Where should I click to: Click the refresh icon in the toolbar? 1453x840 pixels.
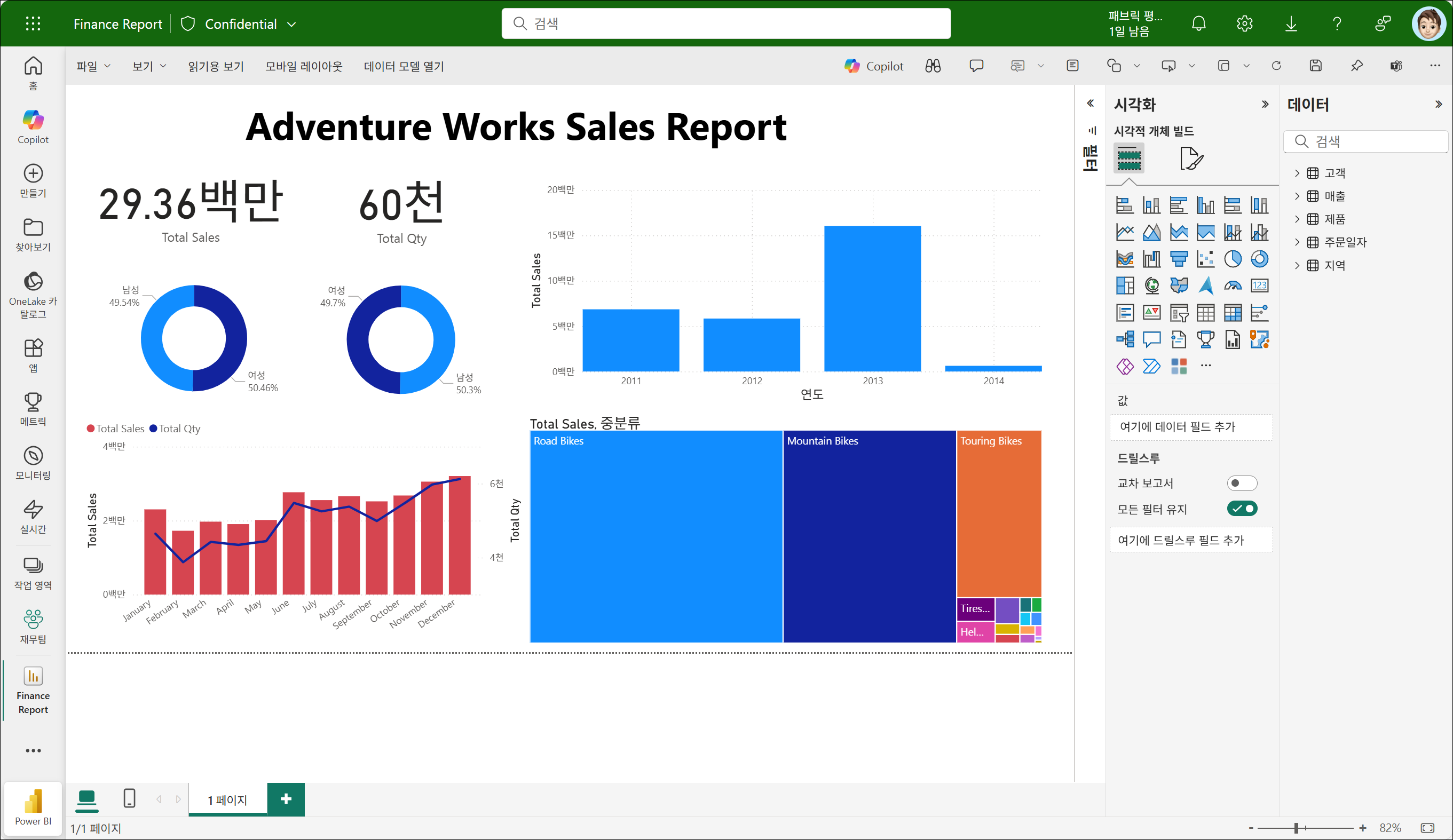tap(1276, 66)
